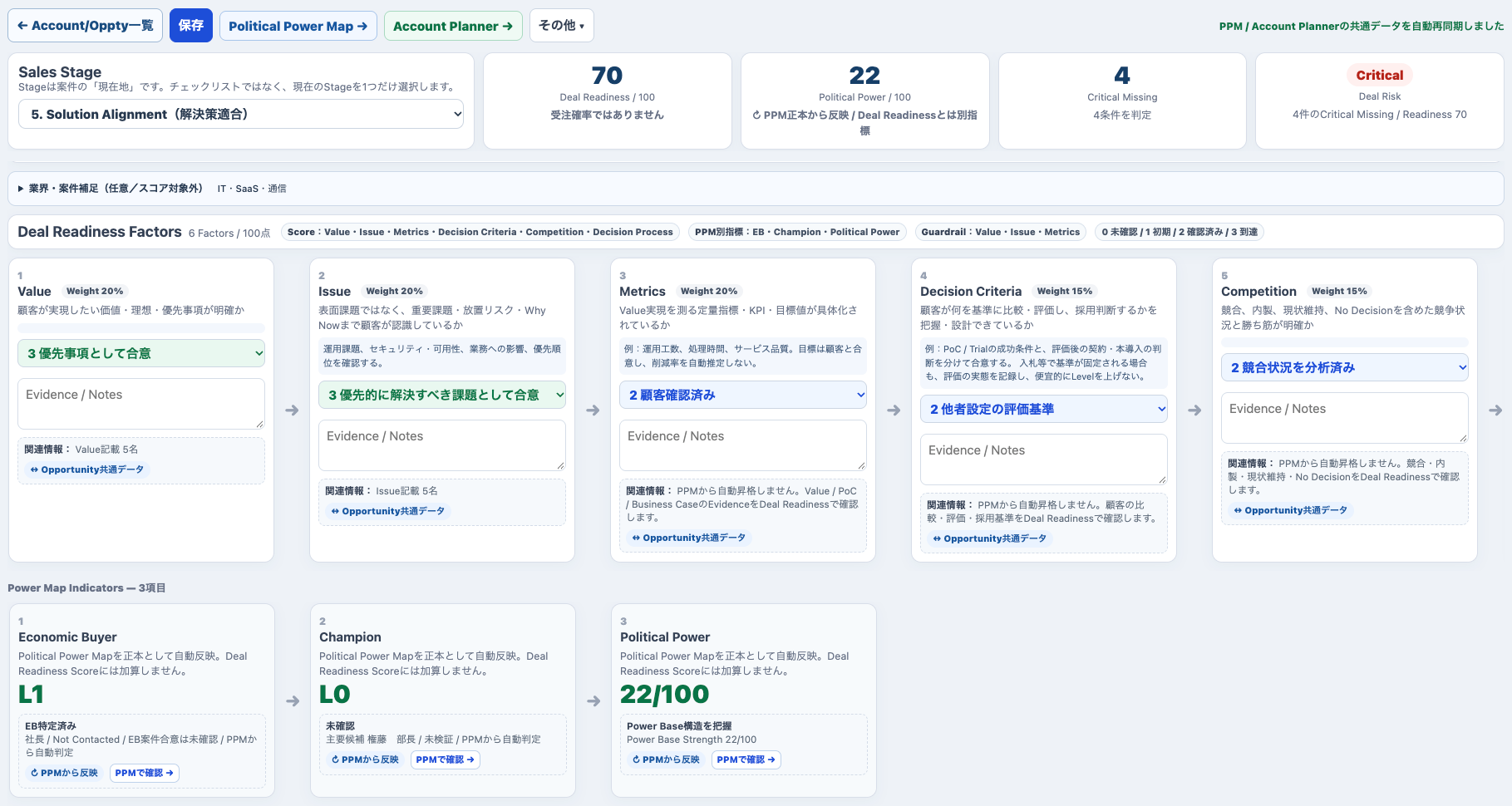Focus the Issue Evidence / Notes field

[442, 445]
